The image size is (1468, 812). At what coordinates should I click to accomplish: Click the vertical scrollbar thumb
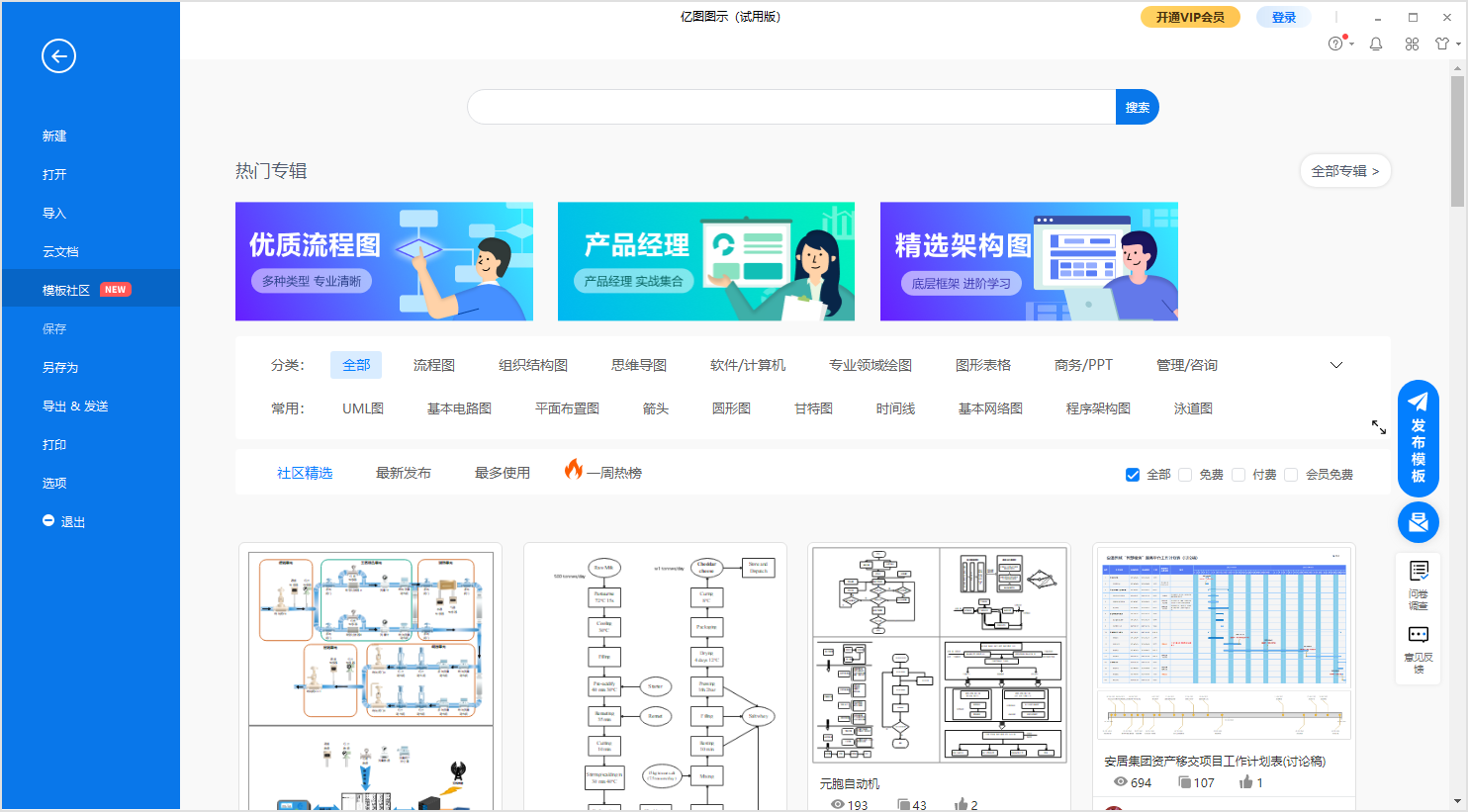tap(1457, 140)
